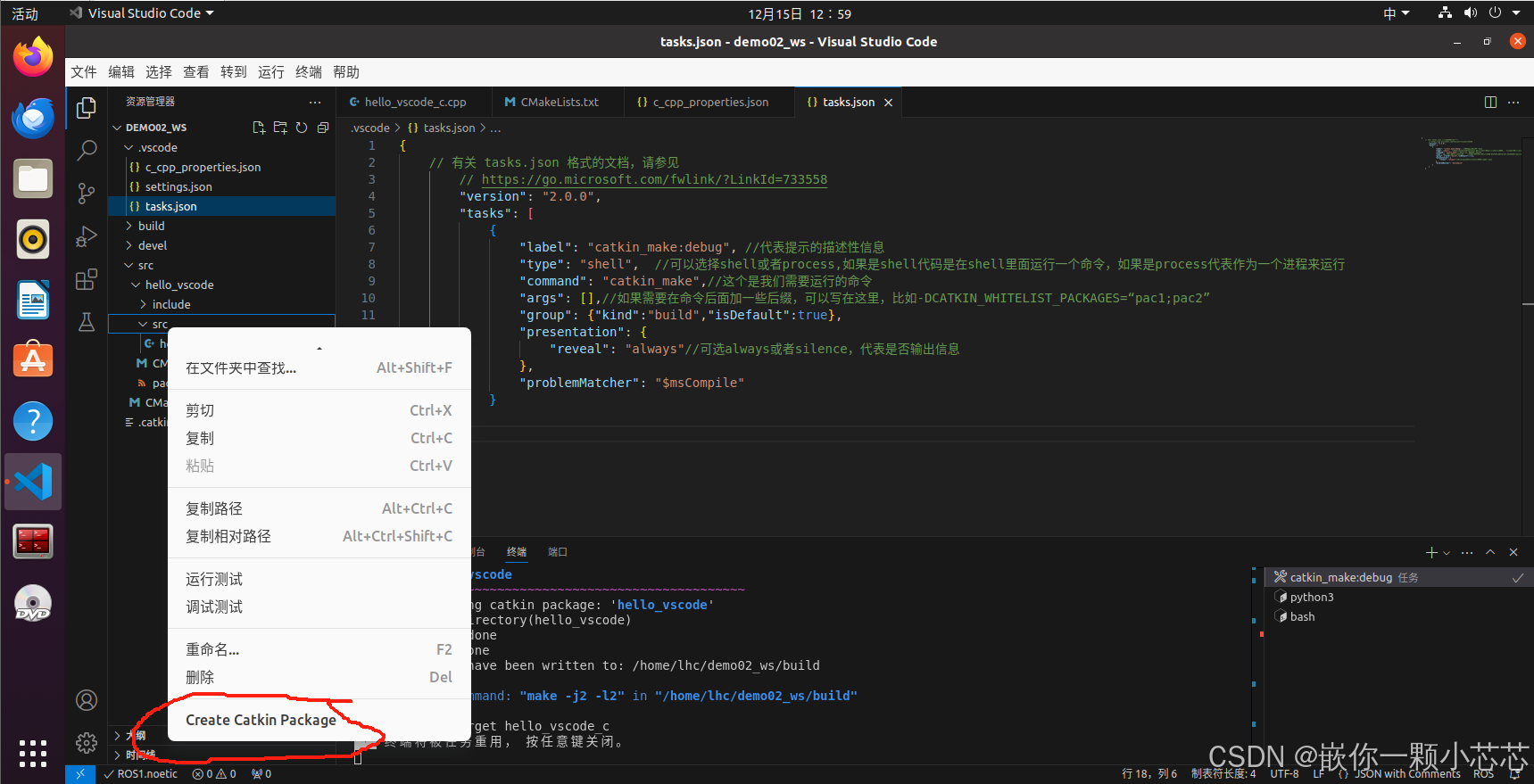Choose 删除 from context menu
The image size is (1534, 784).
[319, 677]
